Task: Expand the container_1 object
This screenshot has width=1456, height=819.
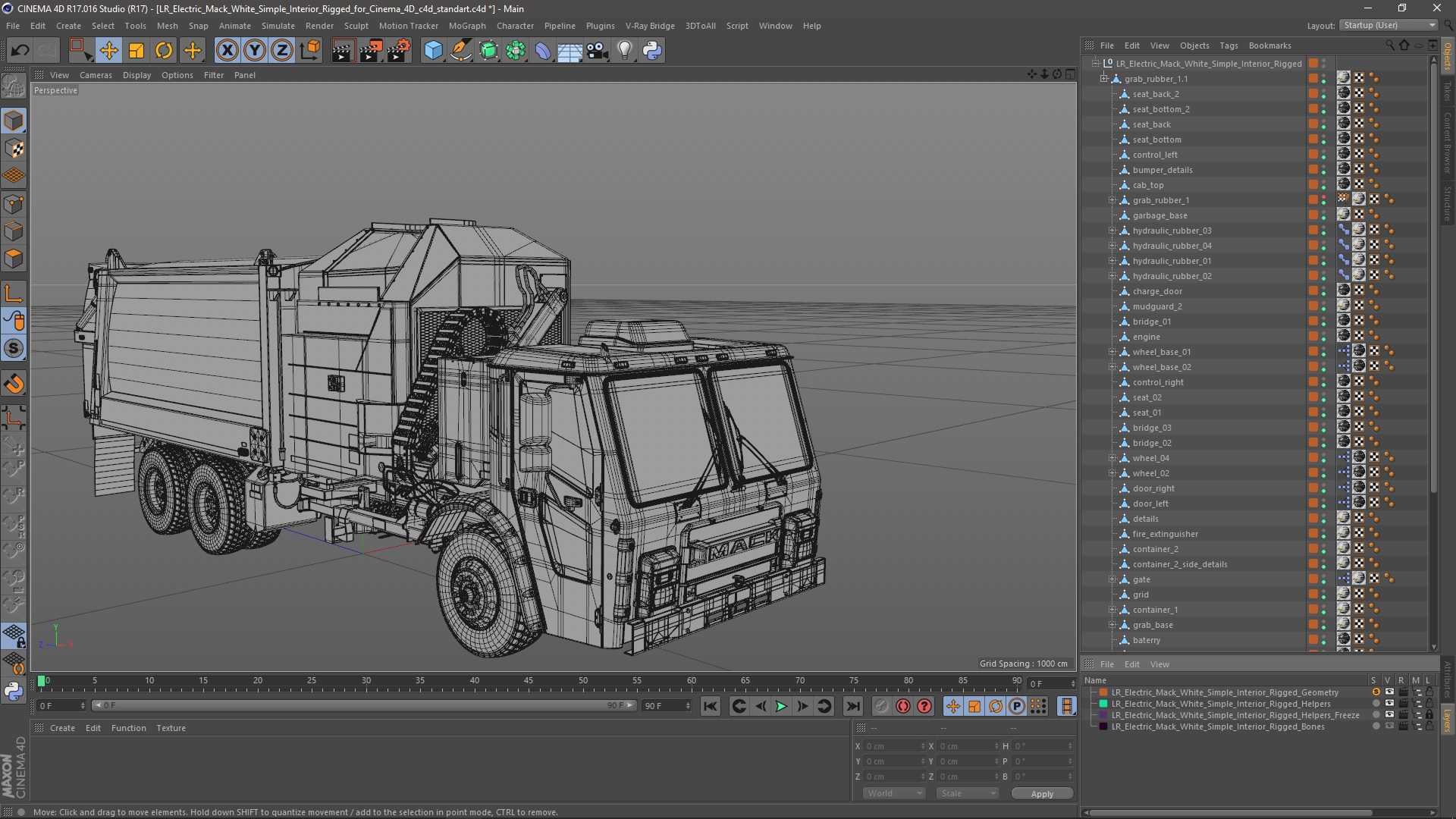Action: (1112, 610)
